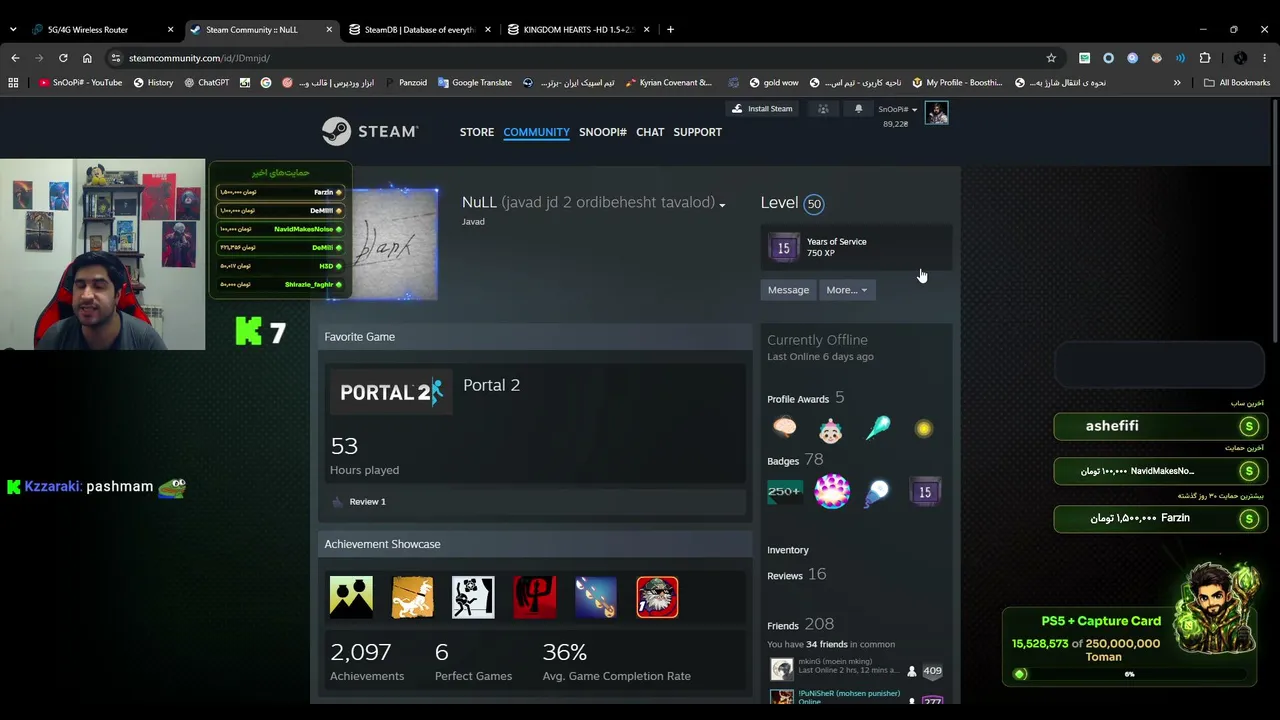This screenshot has height=720, width=1280.
Task: Switch to the KINGDOM HEARTS tab
Action: click(x=578, y=30)
